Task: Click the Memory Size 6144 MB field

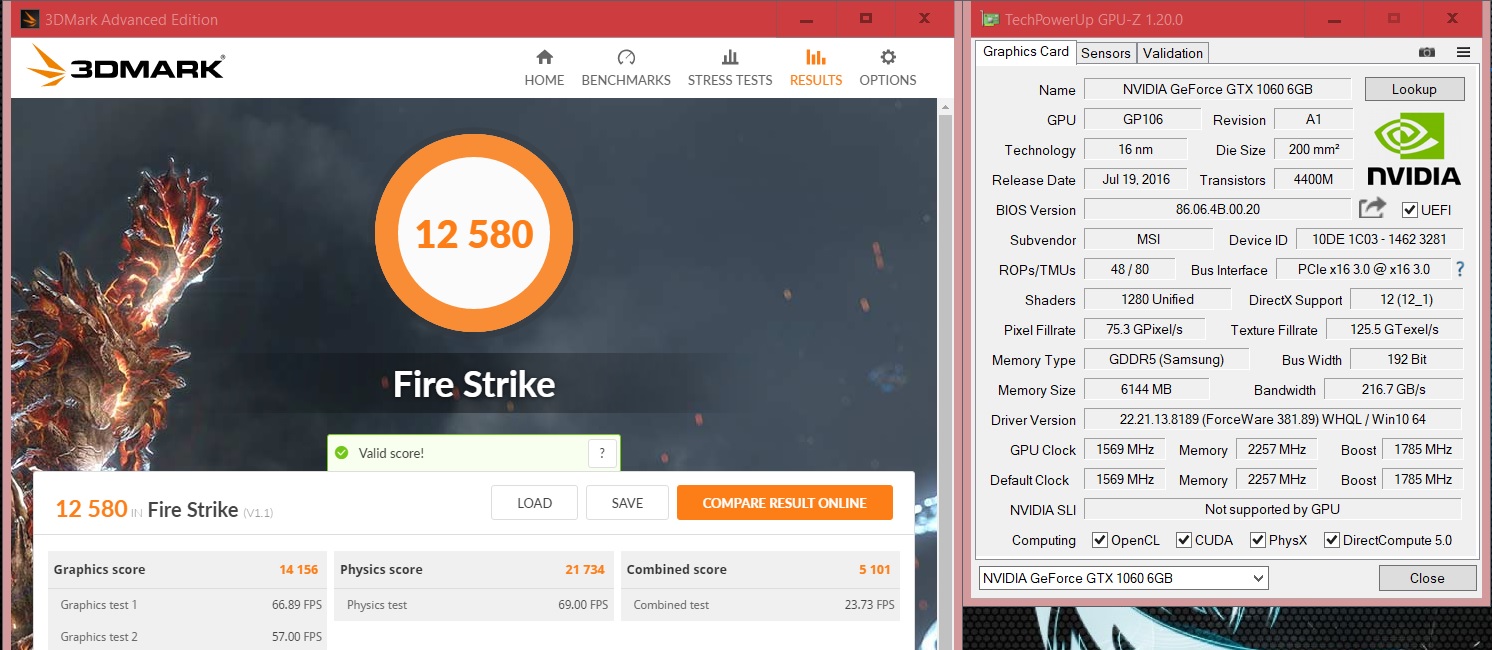Action: pyautogui.click(x=1146, y=389)
